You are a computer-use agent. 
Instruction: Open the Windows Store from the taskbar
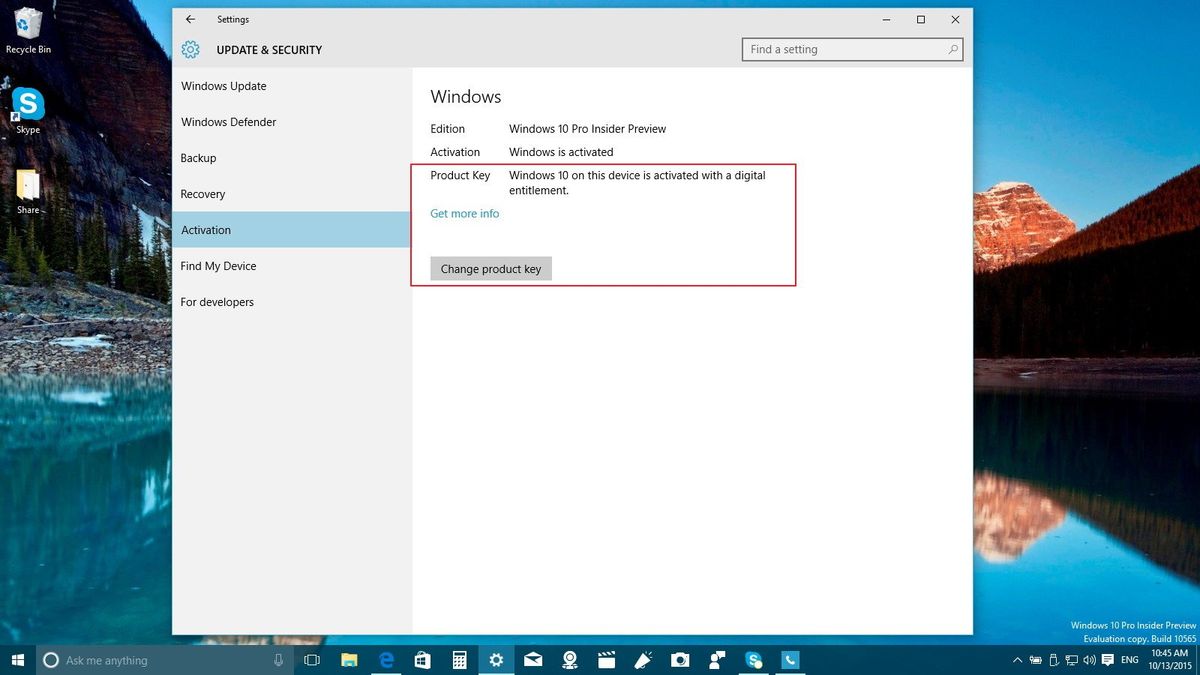point(423,660)
